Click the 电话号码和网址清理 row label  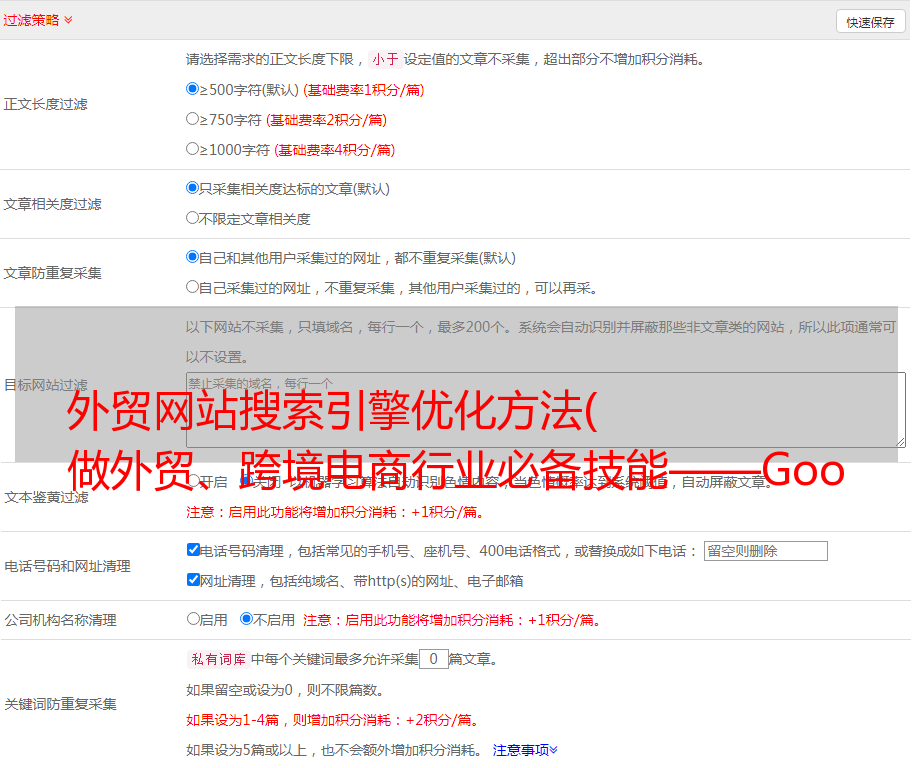67,566
